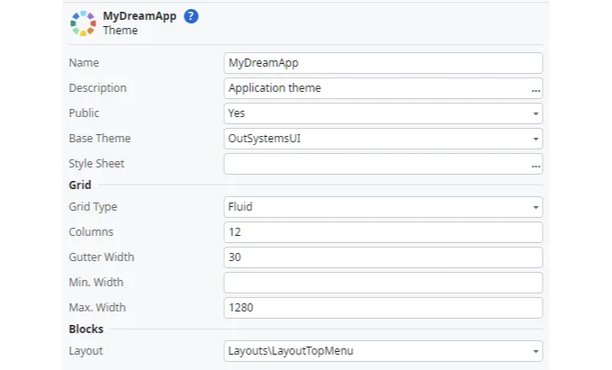612x370 pixels.
Task: Click the Layout property label
Action: point(85,351)
